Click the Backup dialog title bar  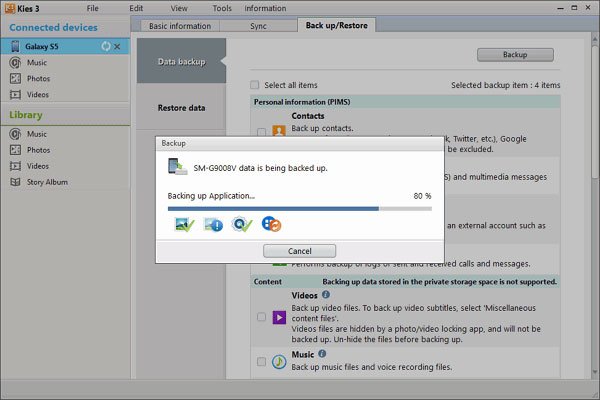pyautogui.click(x=300, y=143)
